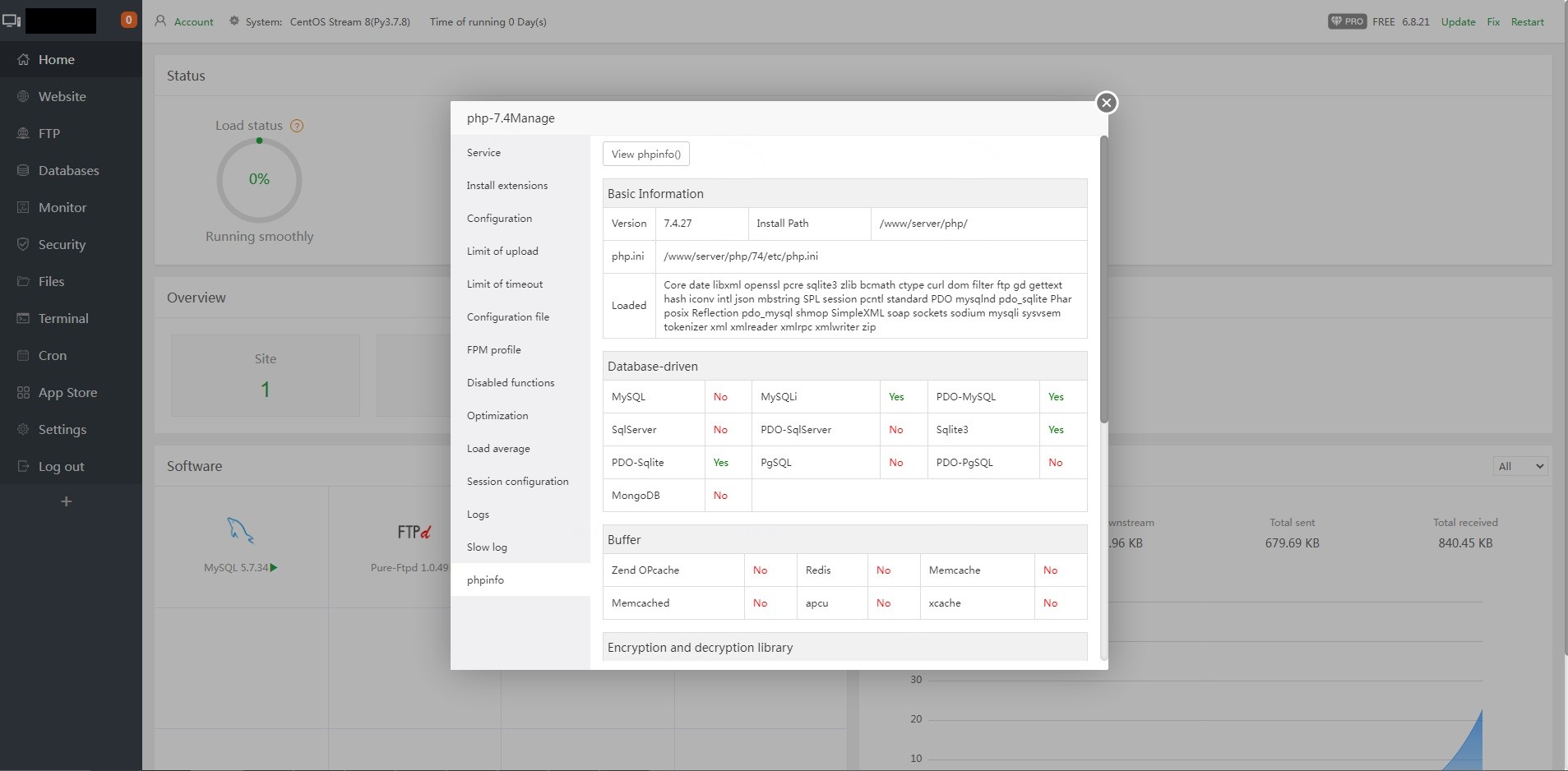Open the All filter dropdown

(x=1520, y=466)
